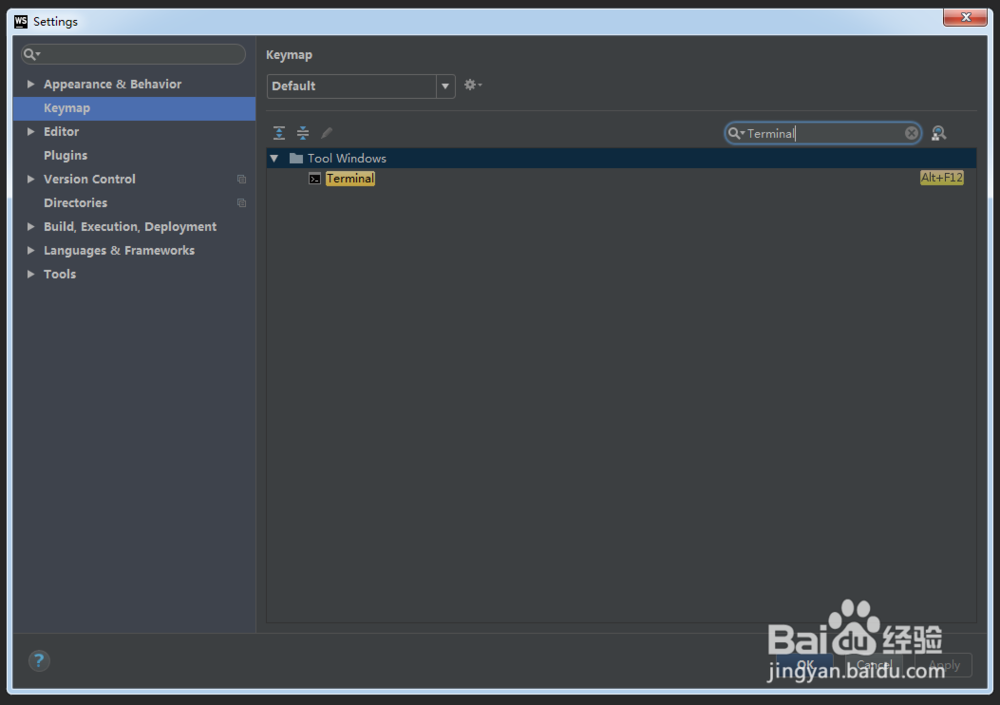Click the Collapse All icon in Keymap toolbar

[303, 133]
